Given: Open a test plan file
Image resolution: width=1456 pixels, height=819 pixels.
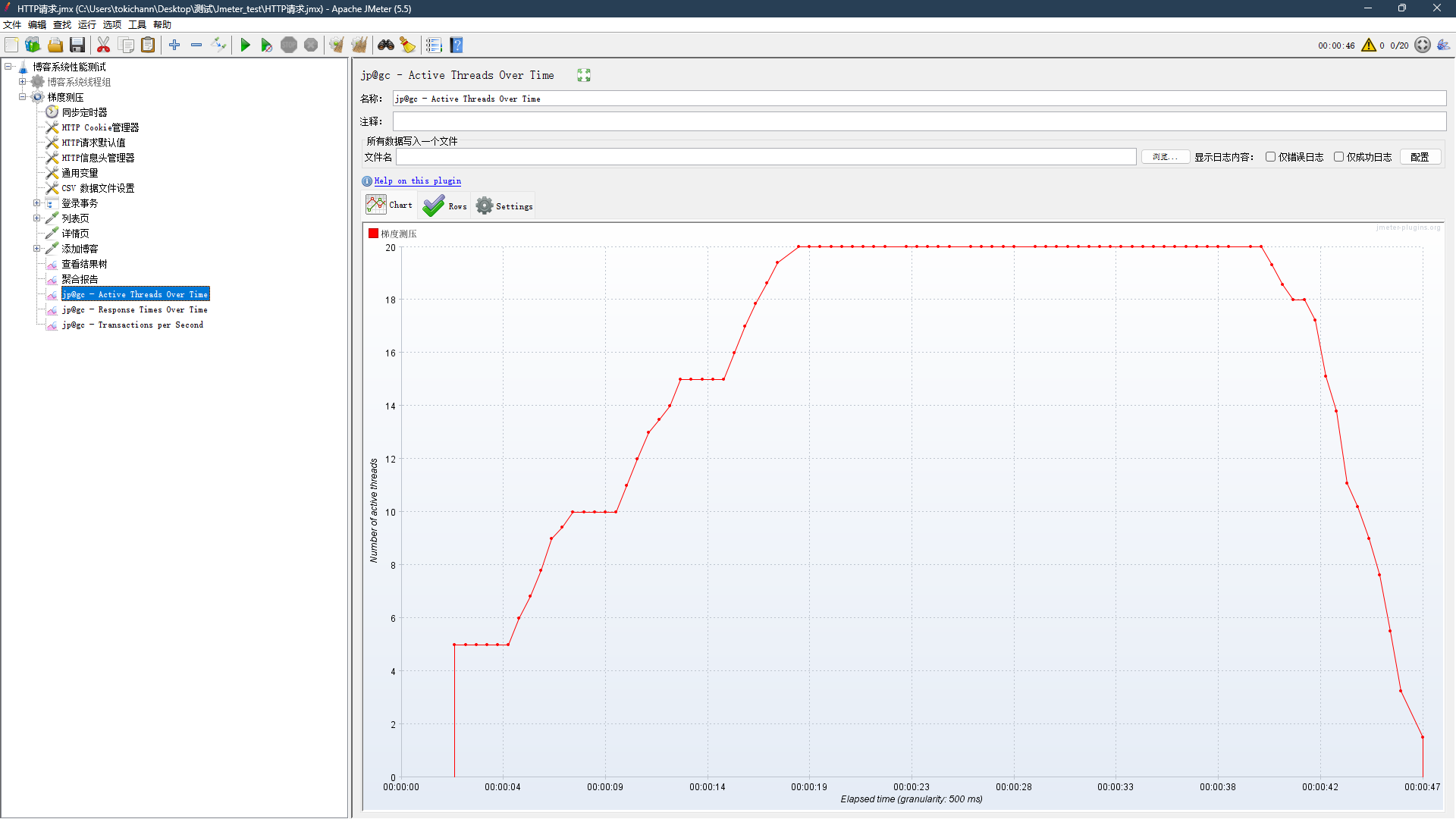Looking at the screenshot, I should [x=55, y=45].
